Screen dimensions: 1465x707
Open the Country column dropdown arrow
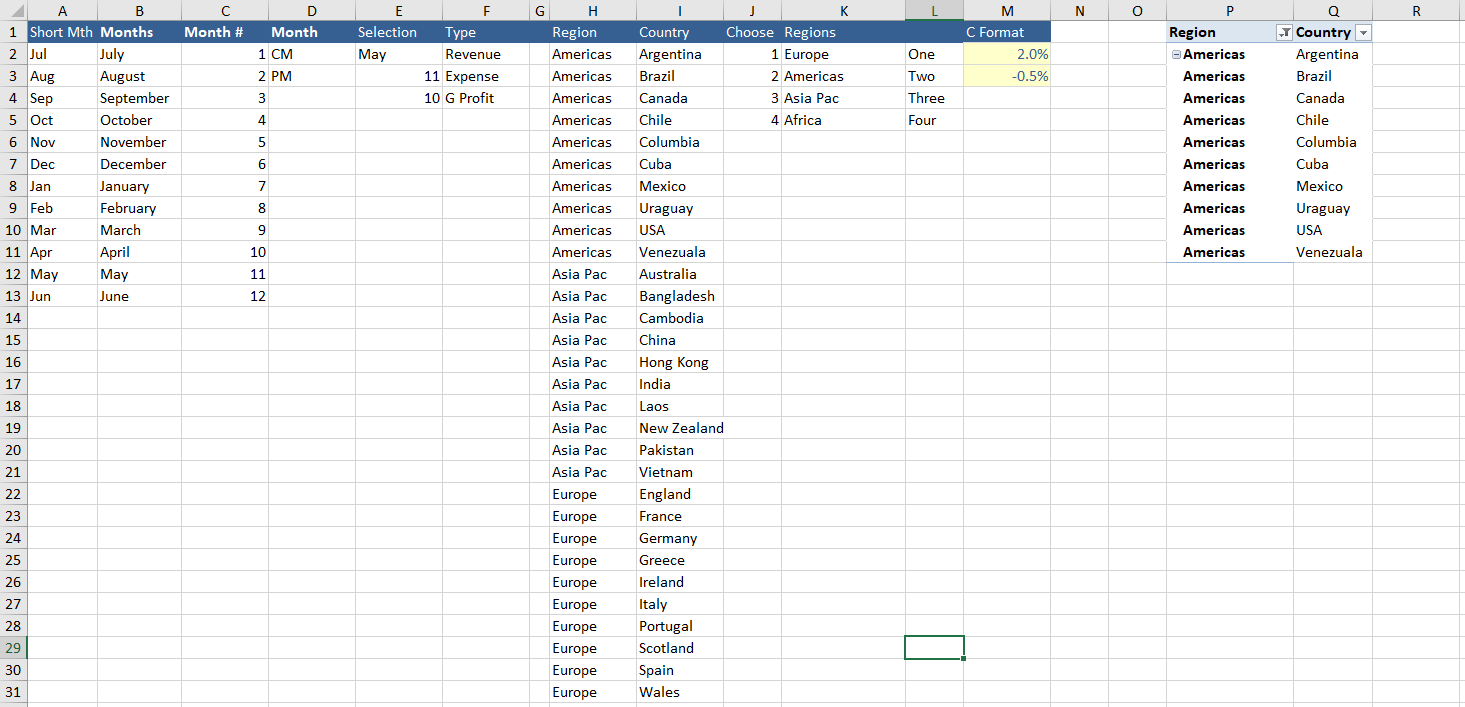(1361, 32)
